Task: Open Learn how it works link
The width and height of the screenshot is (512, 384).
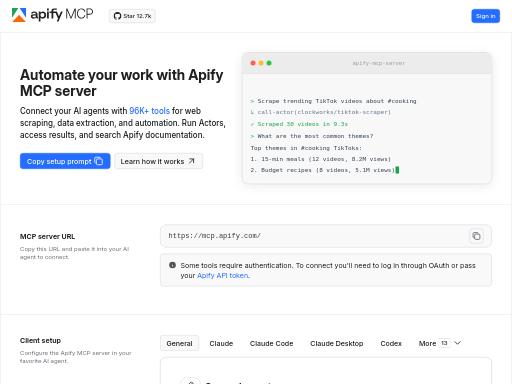Action: pos(158,161)
